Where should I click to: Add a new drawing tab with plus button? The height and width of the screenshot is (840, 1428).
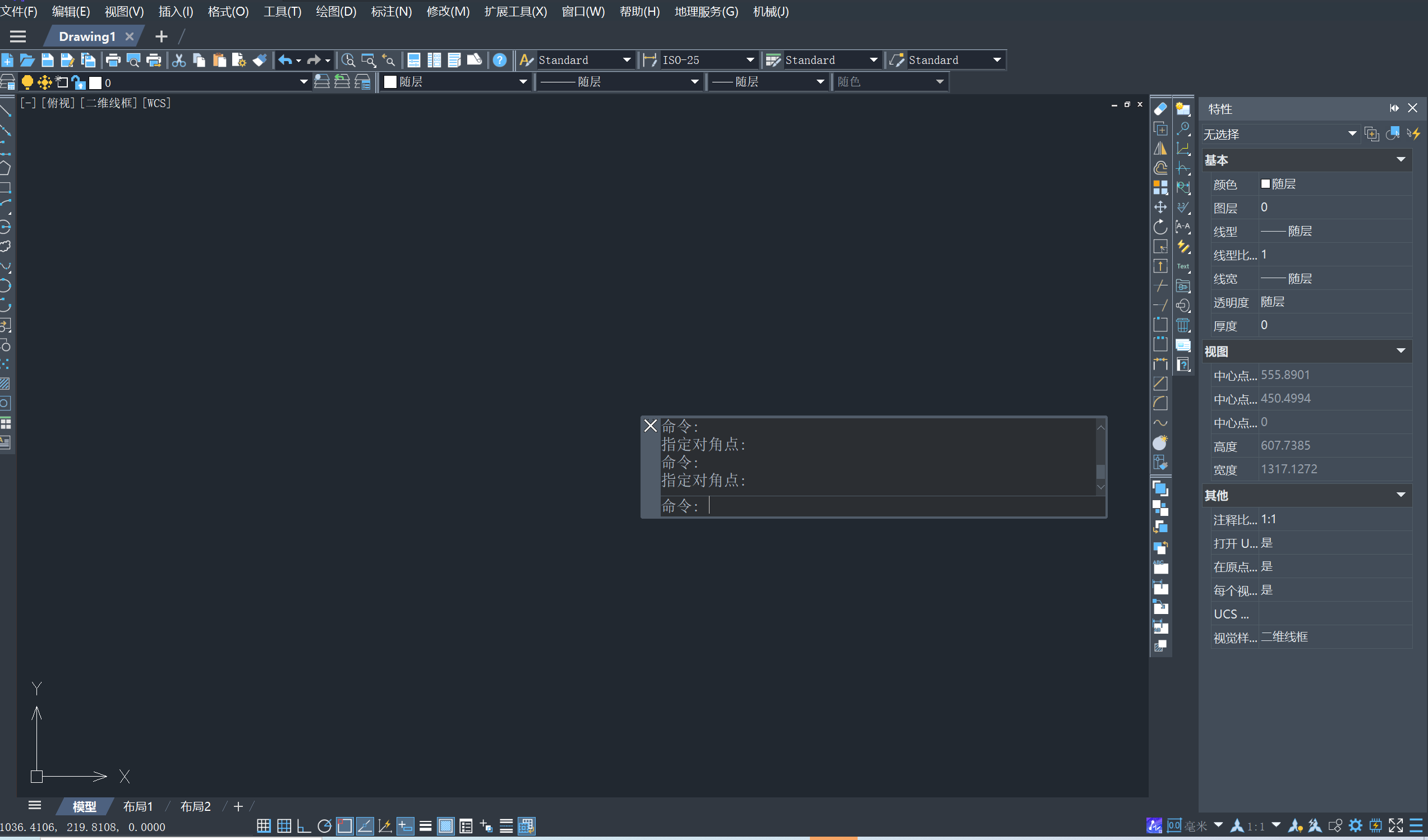point(162,37)
